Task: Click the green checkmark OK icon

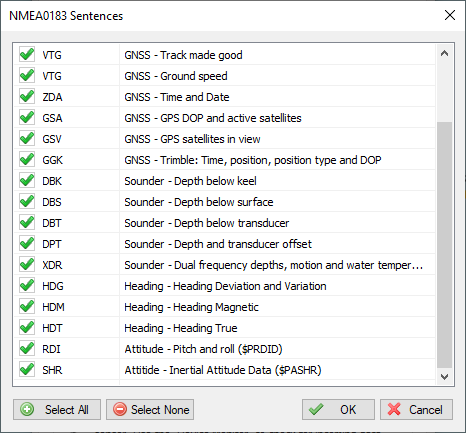Action: pyautogui.click(x=316, y=409)
